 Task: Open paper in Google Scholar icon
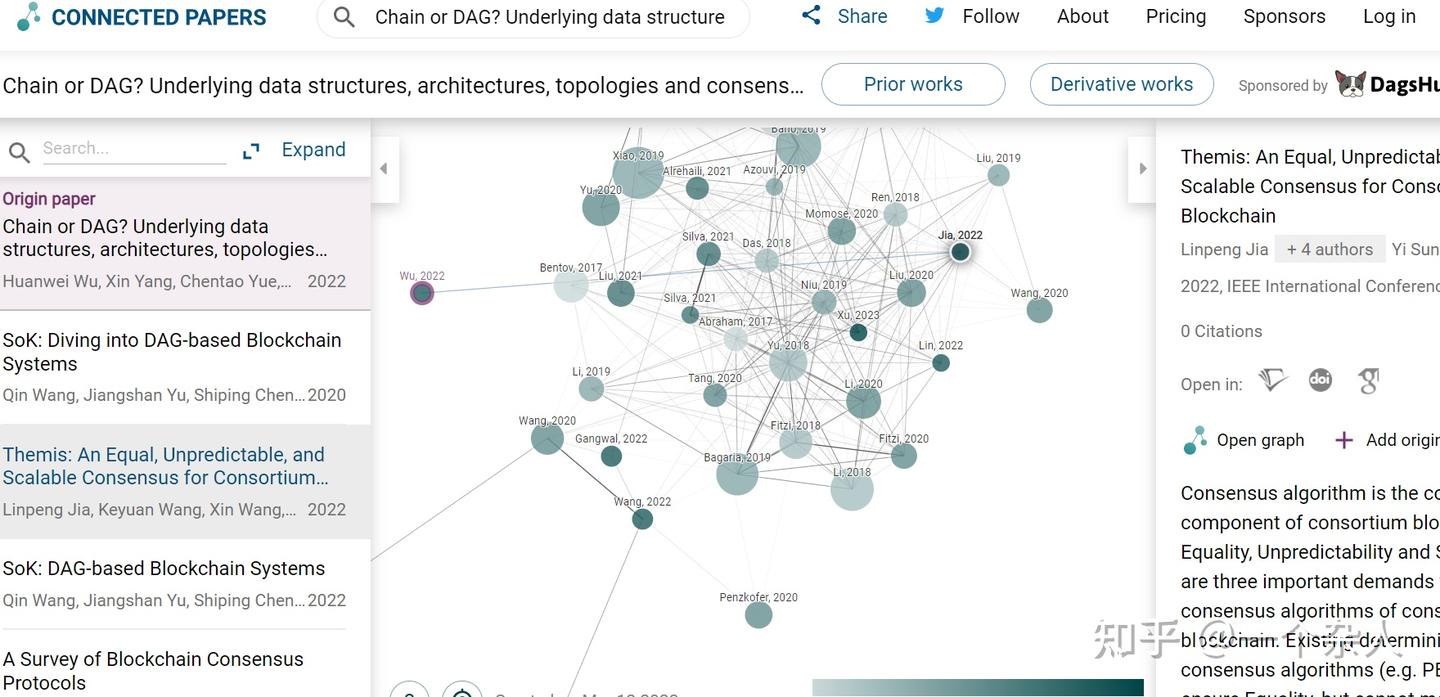coord(1368,381)
